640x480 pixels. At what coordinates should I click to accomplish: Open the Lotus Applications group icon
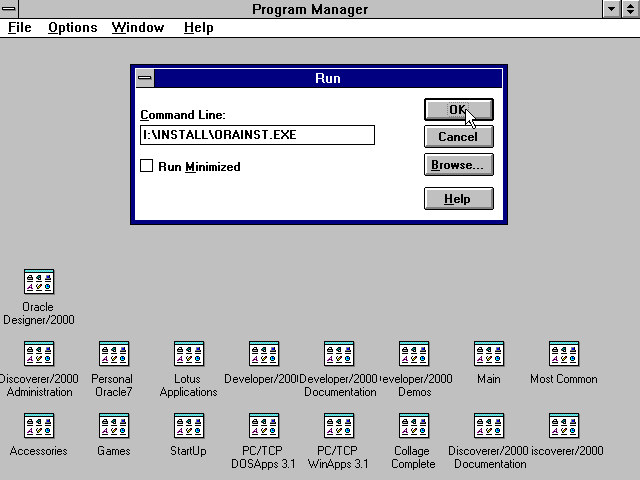(188, 354)
